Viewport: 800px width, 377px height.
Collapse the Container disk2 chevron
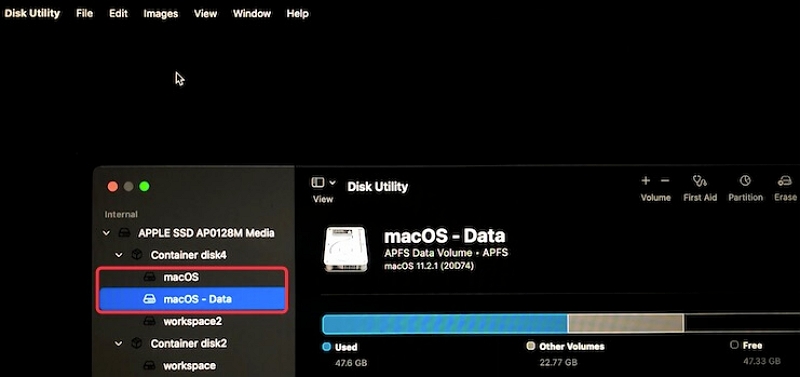pos(118,344)
